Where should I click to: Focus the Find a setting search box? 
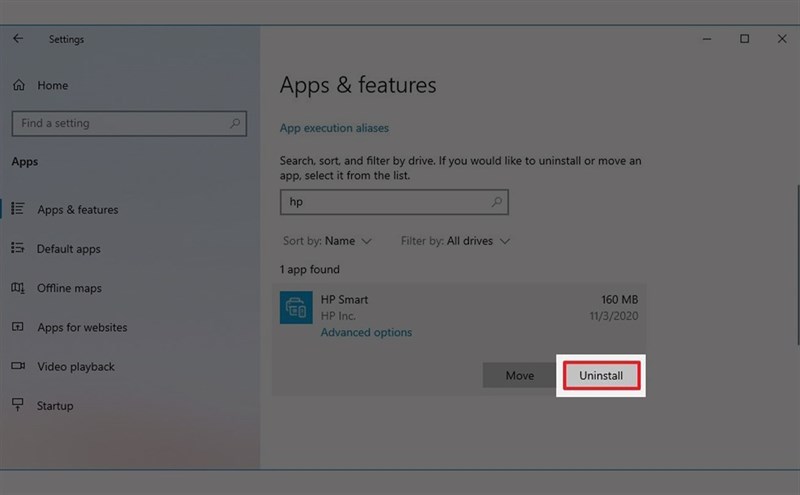tap(129, 123)
